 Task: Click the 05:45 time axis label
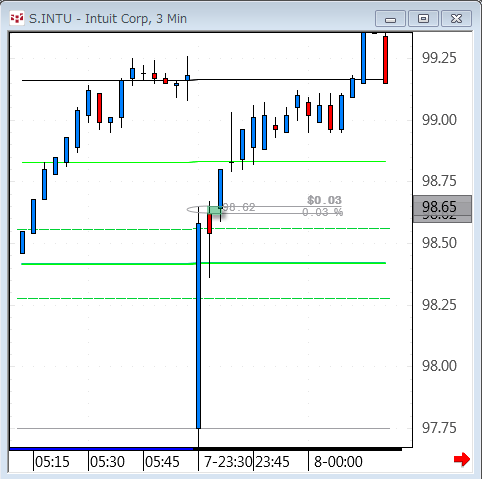click(162, 462)
